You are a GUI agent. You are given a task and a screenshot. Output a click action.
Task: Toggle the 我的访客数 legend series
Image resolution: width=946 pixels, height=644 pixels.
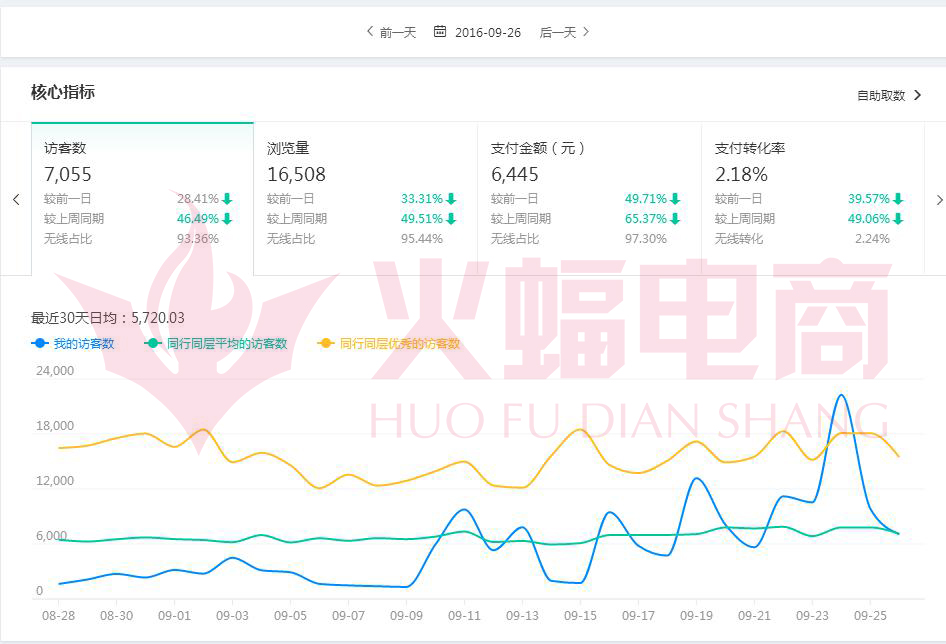tap(72, 343)
